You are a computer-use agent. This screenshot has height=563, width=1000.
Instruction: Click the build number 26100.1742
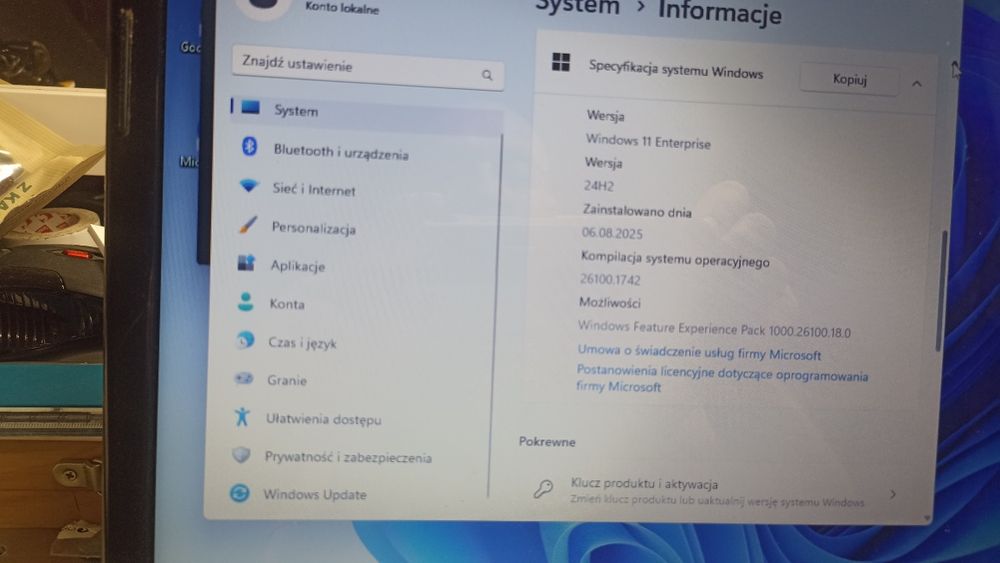tap(610, 279)
